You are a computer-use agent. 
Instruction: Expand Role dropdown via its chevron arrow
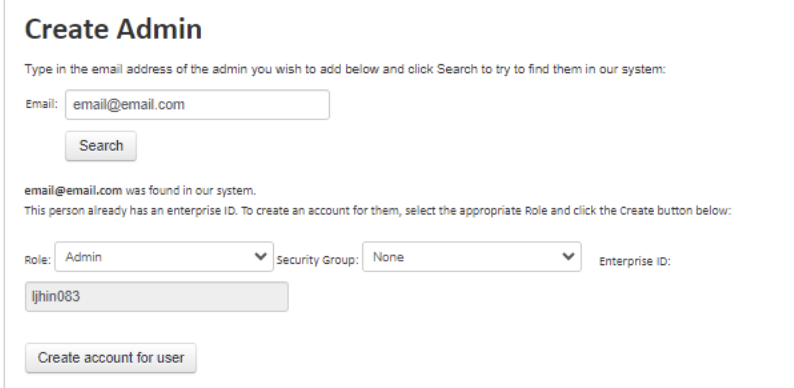[261, 256]
